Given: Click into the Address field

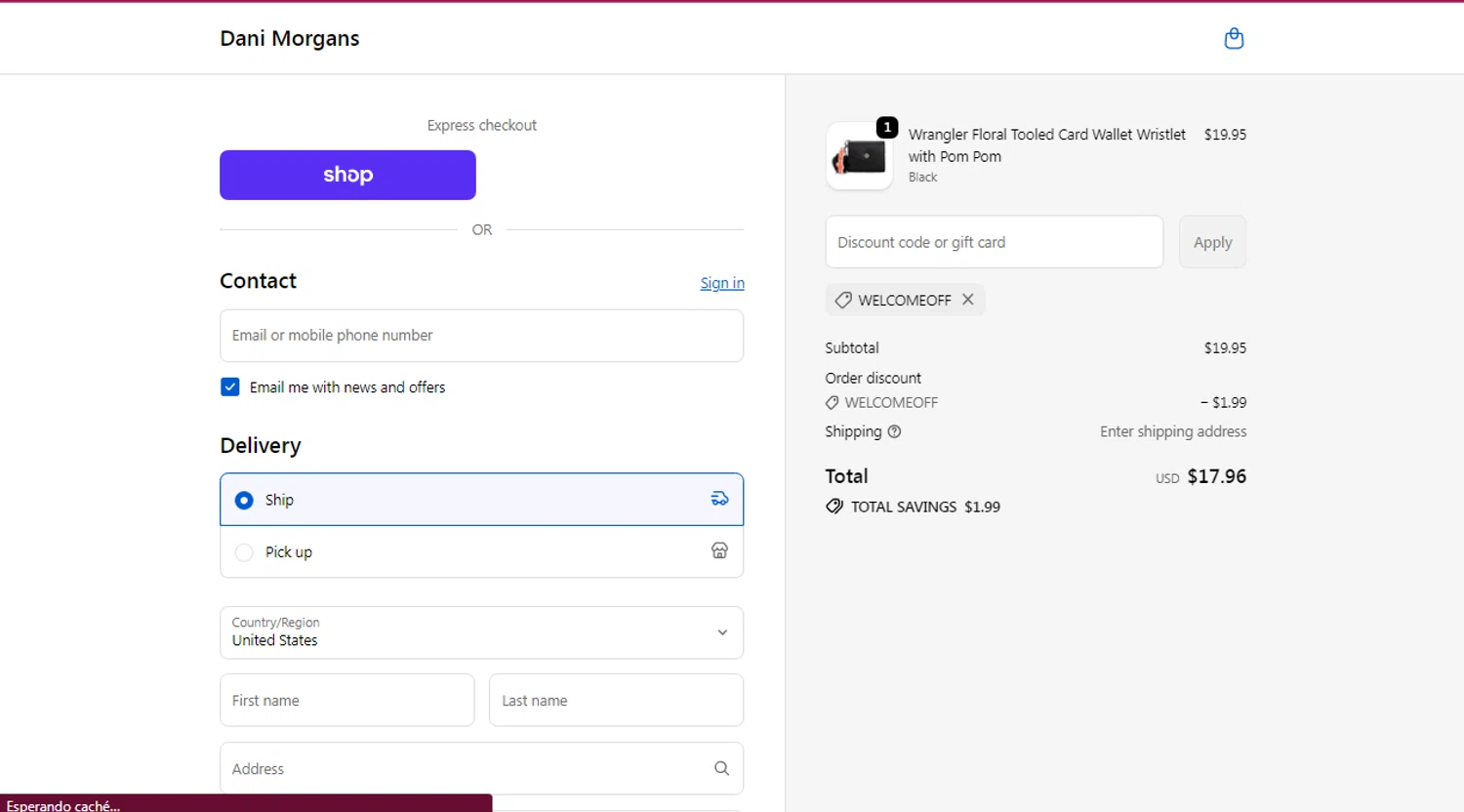Looking at the screenshot, I should click(481, 768).
